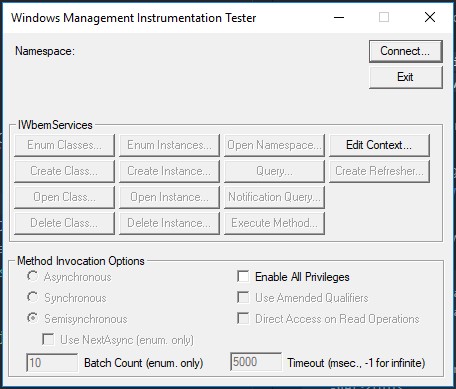Click the Notification Query... button

coord(274,197)
